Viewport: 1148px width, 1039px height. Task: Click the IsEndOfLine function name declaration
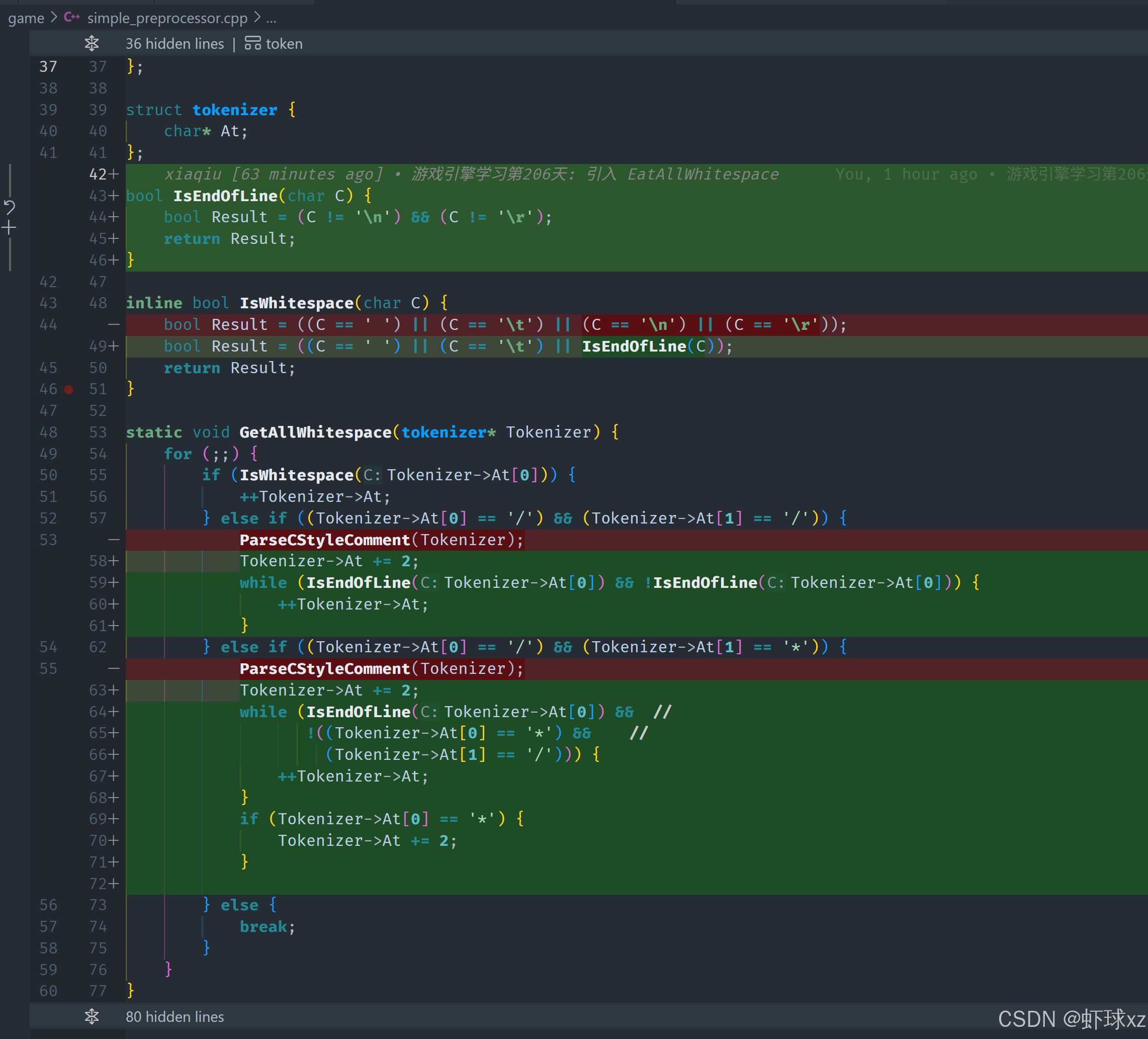225,196
